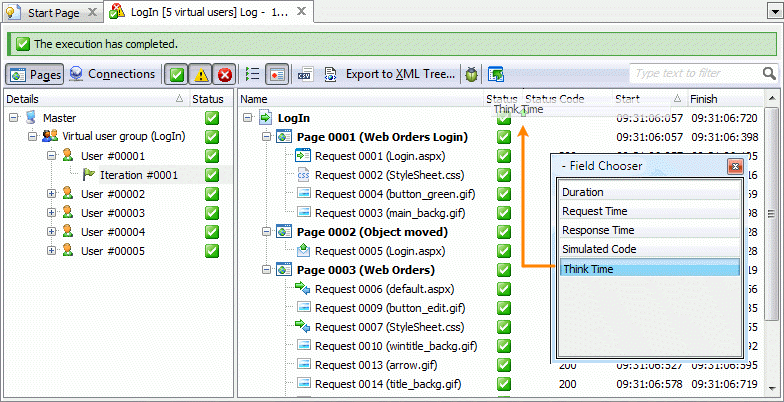Viewport: 784px width, 402px height.
Task: Select Response Time in Field Chooser
Action: [650, 230]
